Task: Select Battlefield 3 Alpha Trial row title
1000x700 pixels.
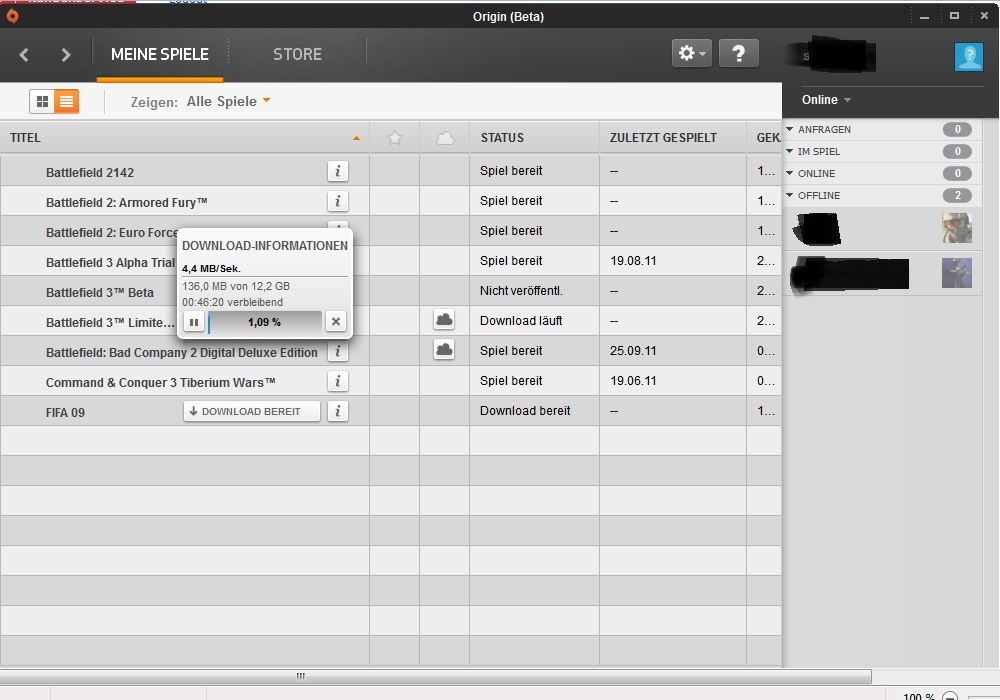Action: click(x=110, y=263)
